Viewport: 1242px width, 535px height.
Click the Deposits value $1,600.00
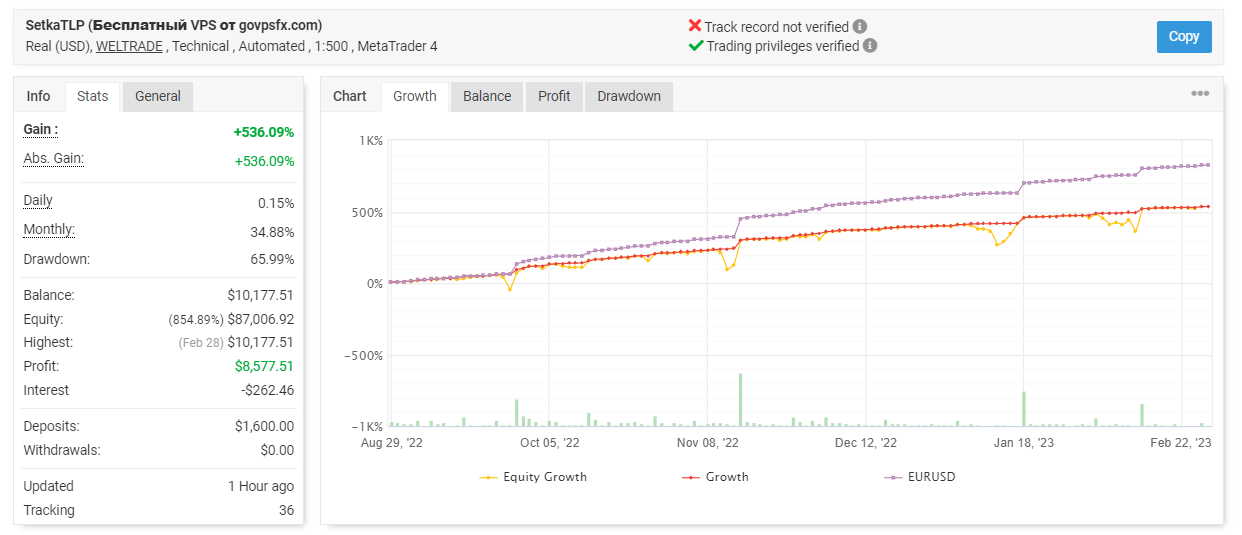click(x=264, y=426)
